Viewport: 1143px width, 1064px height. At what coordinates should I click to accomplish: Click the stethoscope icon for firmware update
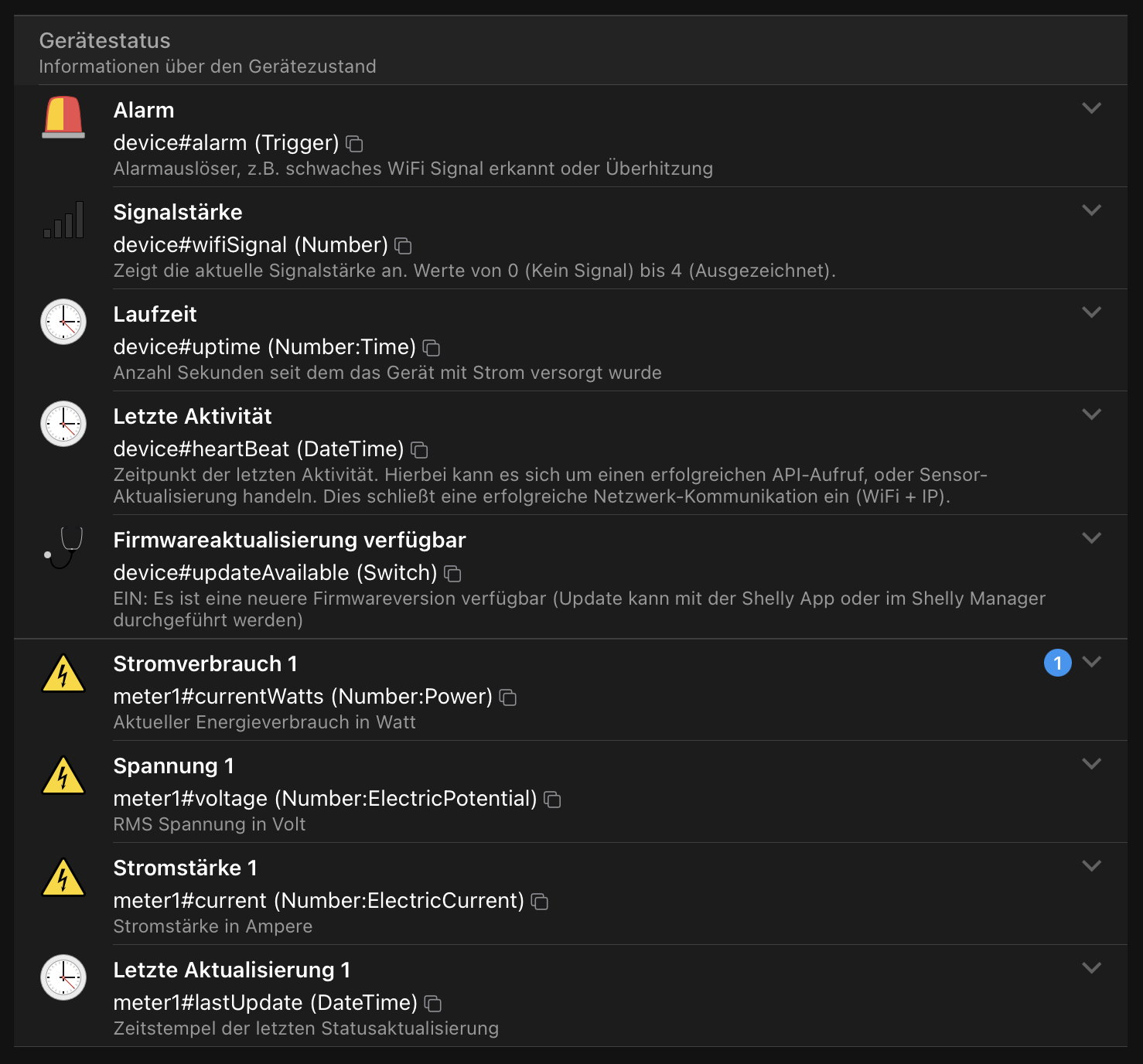click(63, 547)
